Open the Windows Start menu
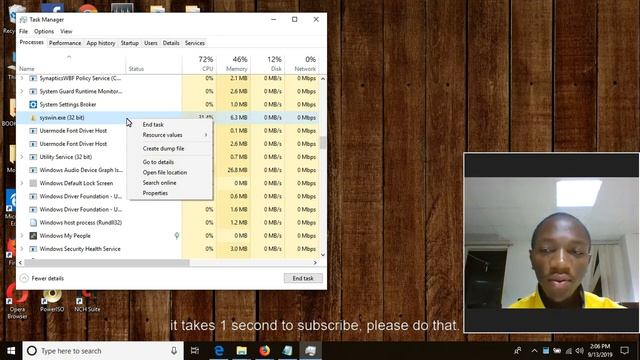The width and height of the screenshot is (640, 360). (x=11, y=351)
